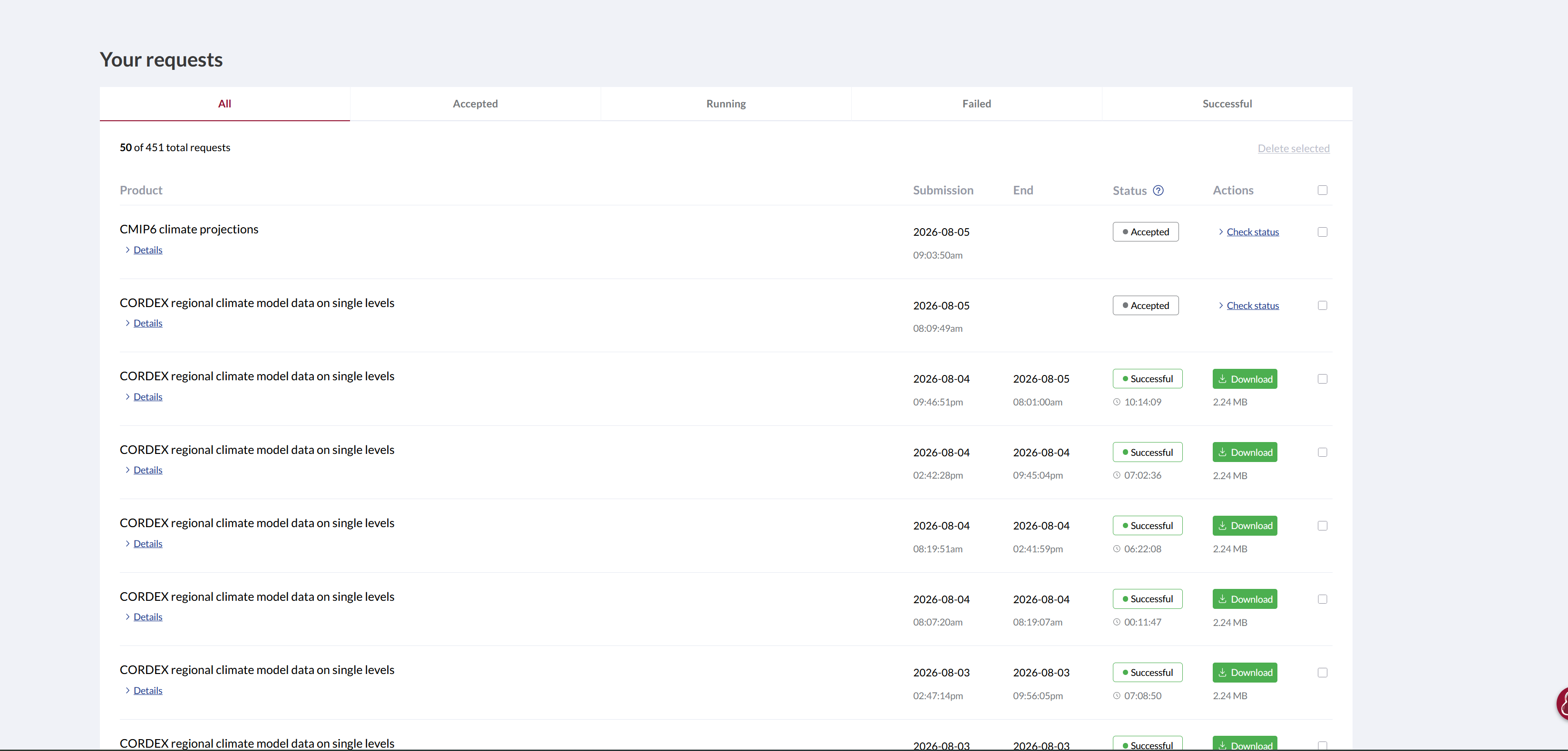Click Delete selected link
1568x751 pixels.
click(x=1294, y=148)
